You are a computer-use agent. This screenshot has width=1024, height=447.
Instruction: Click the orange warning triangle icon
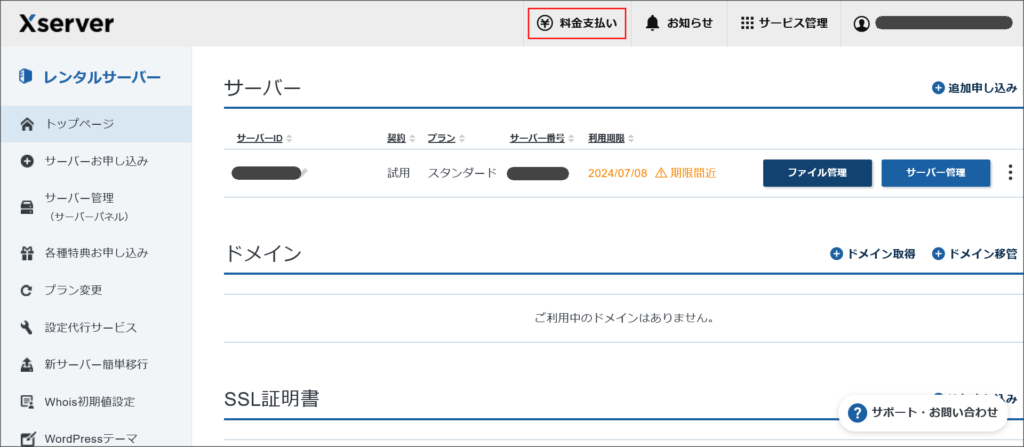[x=661, y=173]
